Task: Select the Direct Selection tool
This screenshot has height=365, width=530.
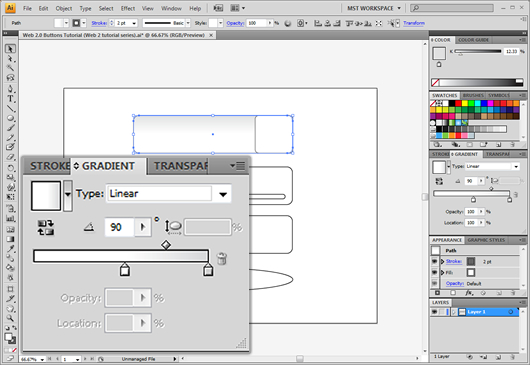Action: [10, 59]
